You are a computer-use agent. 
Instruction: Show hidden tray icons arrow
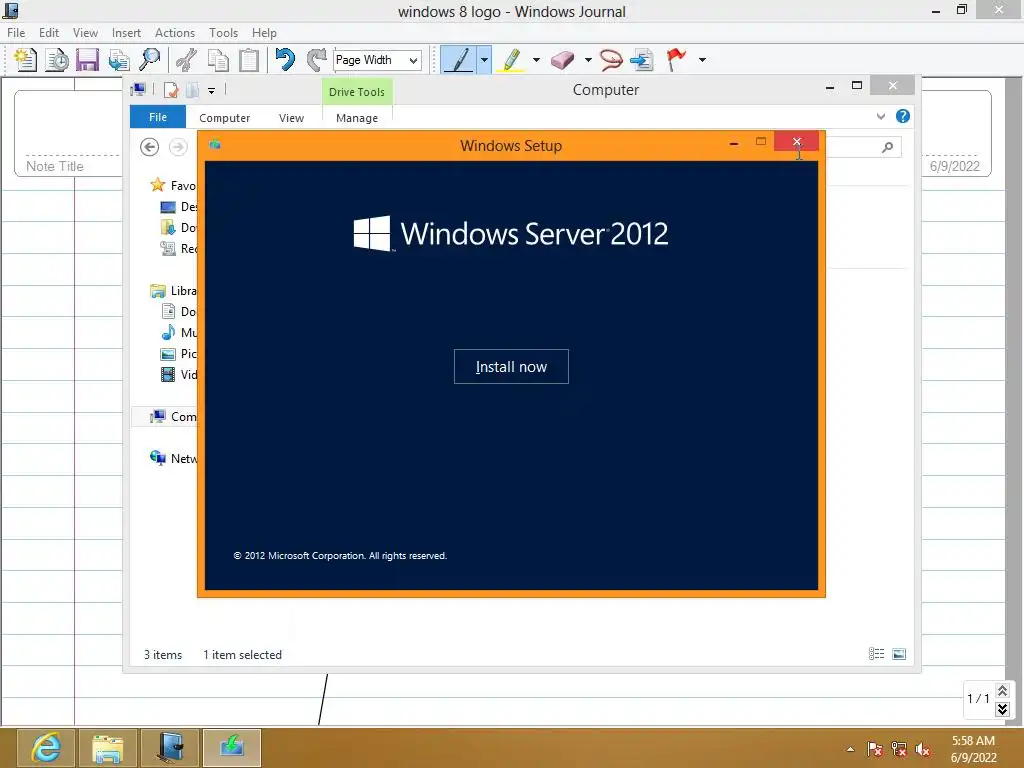pos(850,749)
